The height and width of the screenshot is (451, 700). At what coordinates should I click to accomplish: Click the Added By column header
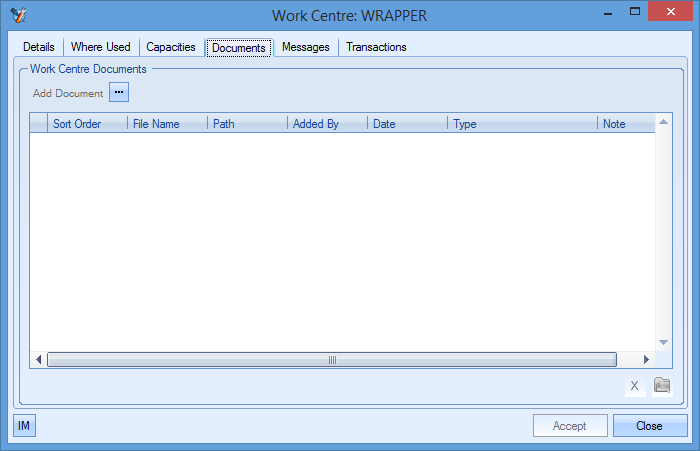click(x=327, y=124)
